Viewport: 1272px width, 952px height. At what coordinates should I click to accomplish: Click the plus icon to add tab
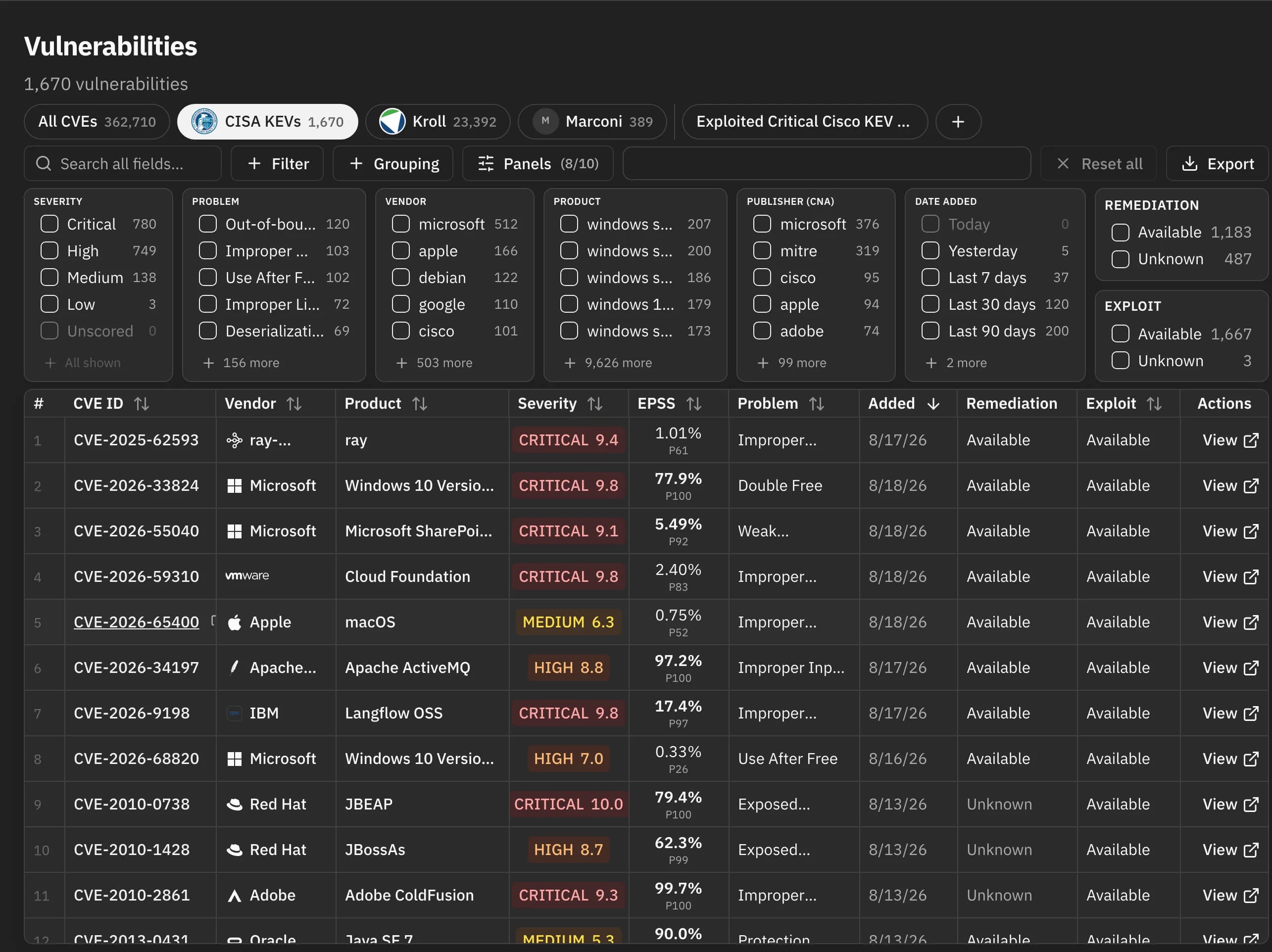[x=957, y=122]
